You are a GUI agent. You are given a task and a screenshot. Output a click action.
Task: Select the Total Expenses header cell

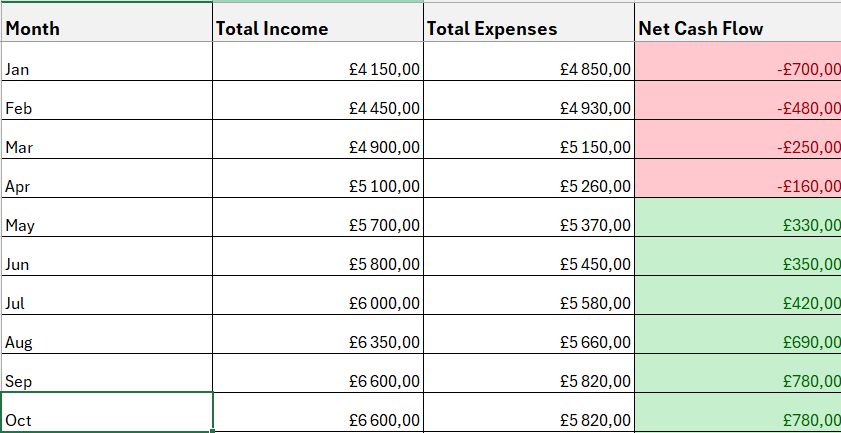click(528, 28)
